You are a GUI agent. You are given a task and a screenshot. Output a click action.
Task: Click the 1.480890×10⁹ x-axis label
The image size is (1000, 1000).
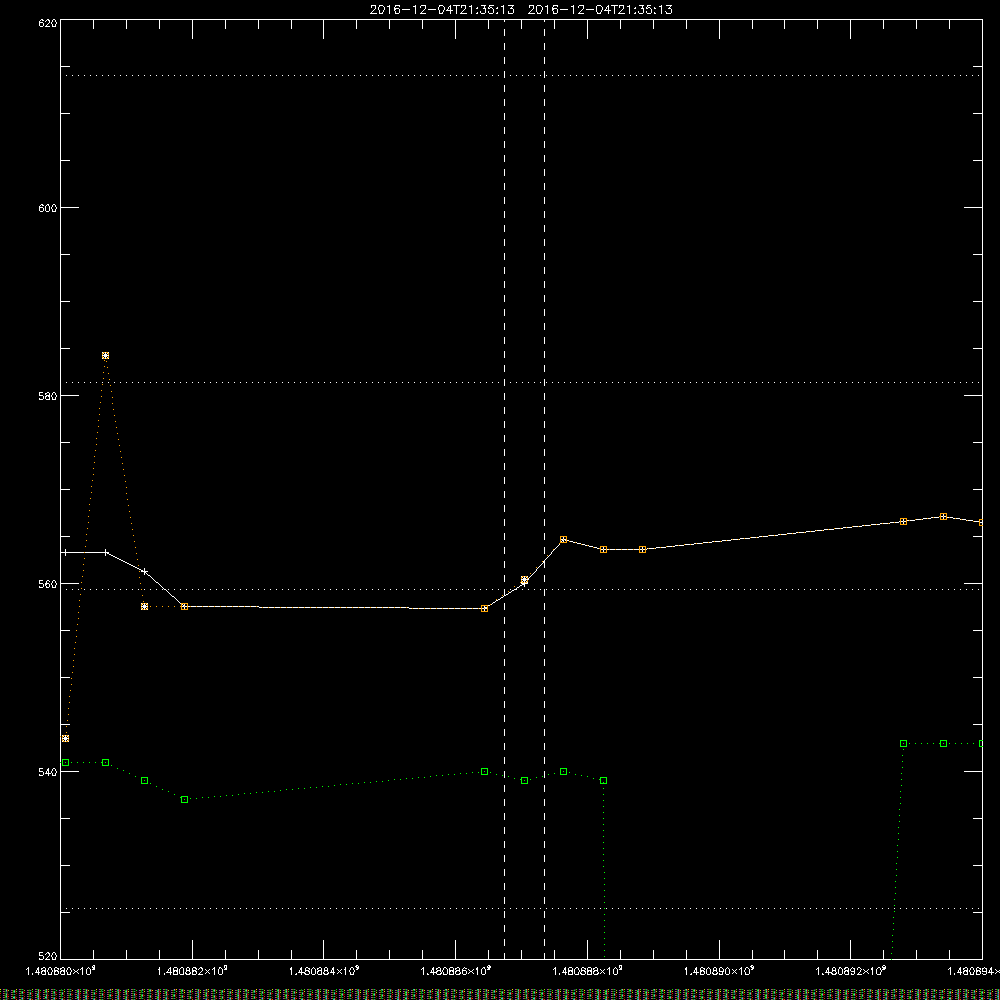click(x=719, y=971)
